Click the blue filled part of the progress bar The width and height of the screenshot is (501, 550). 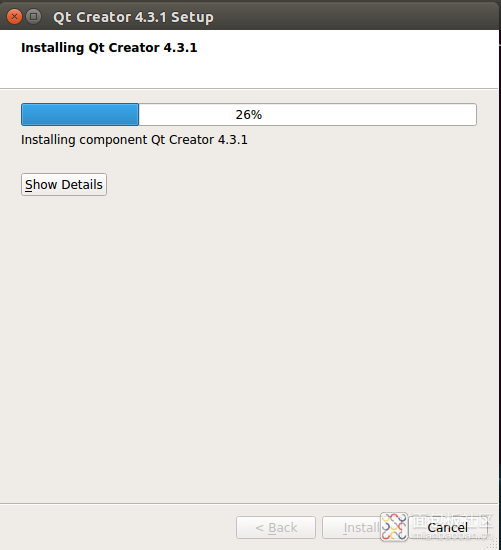click(80, 114)
